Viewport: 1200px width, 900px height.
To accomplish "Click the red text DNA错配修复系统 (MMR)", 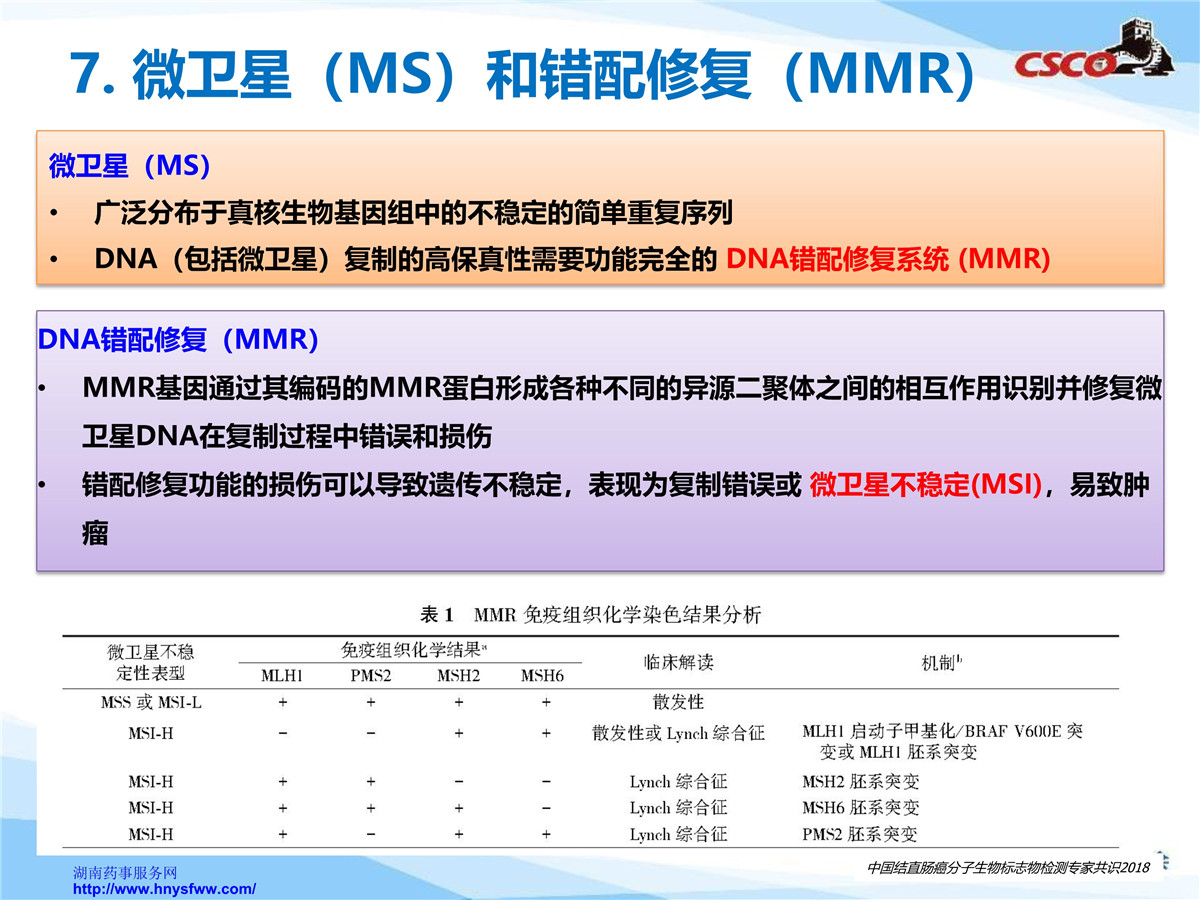I will pos(888,259).
